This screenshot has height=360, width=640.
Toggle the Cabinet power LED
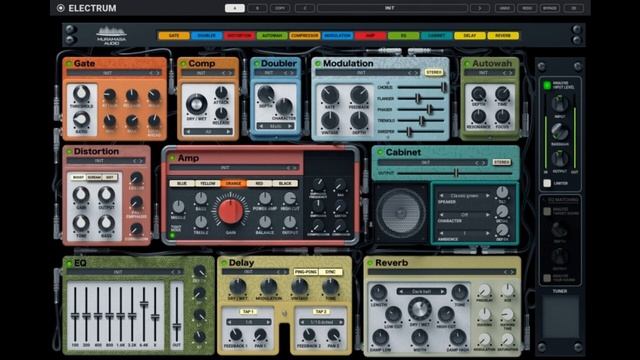(380, 152)
